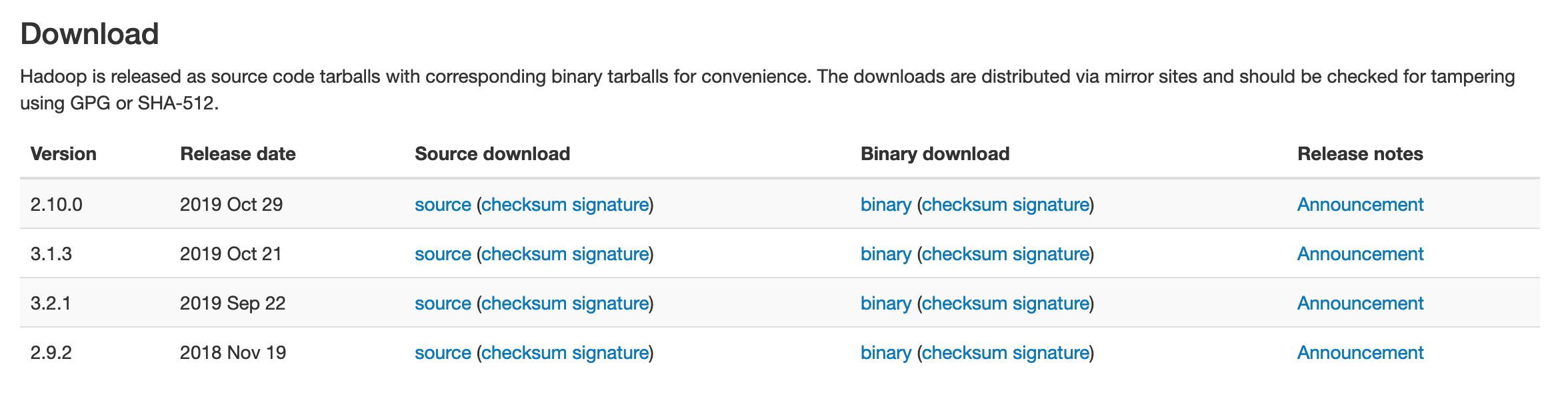
Task: Open binary checksum for Hadoop 2.9.2
Action: pyautogui.click(x=964, y=352)
